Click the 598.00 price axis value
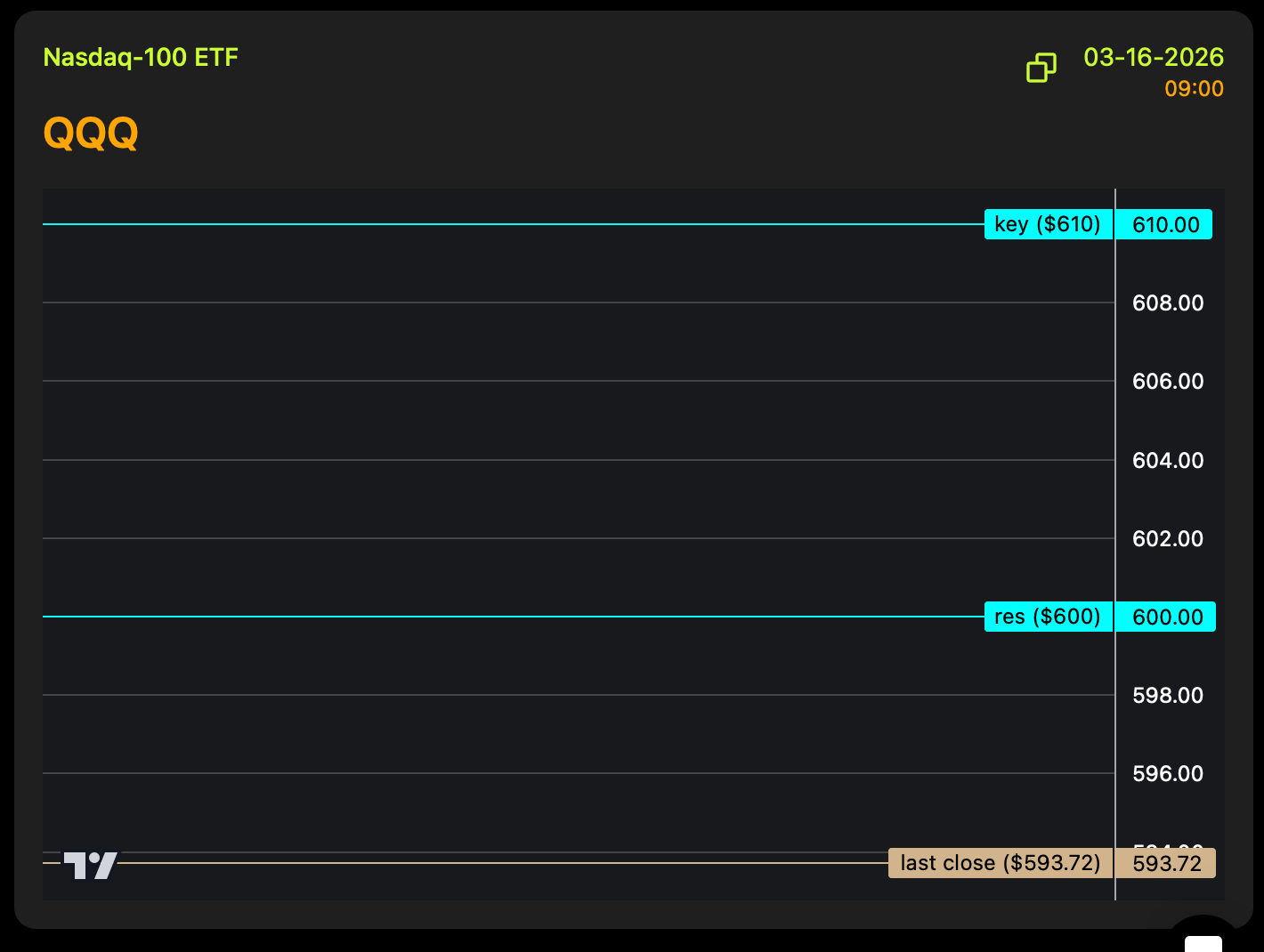The image size is (1264, 952). (x=1167, y=696)
